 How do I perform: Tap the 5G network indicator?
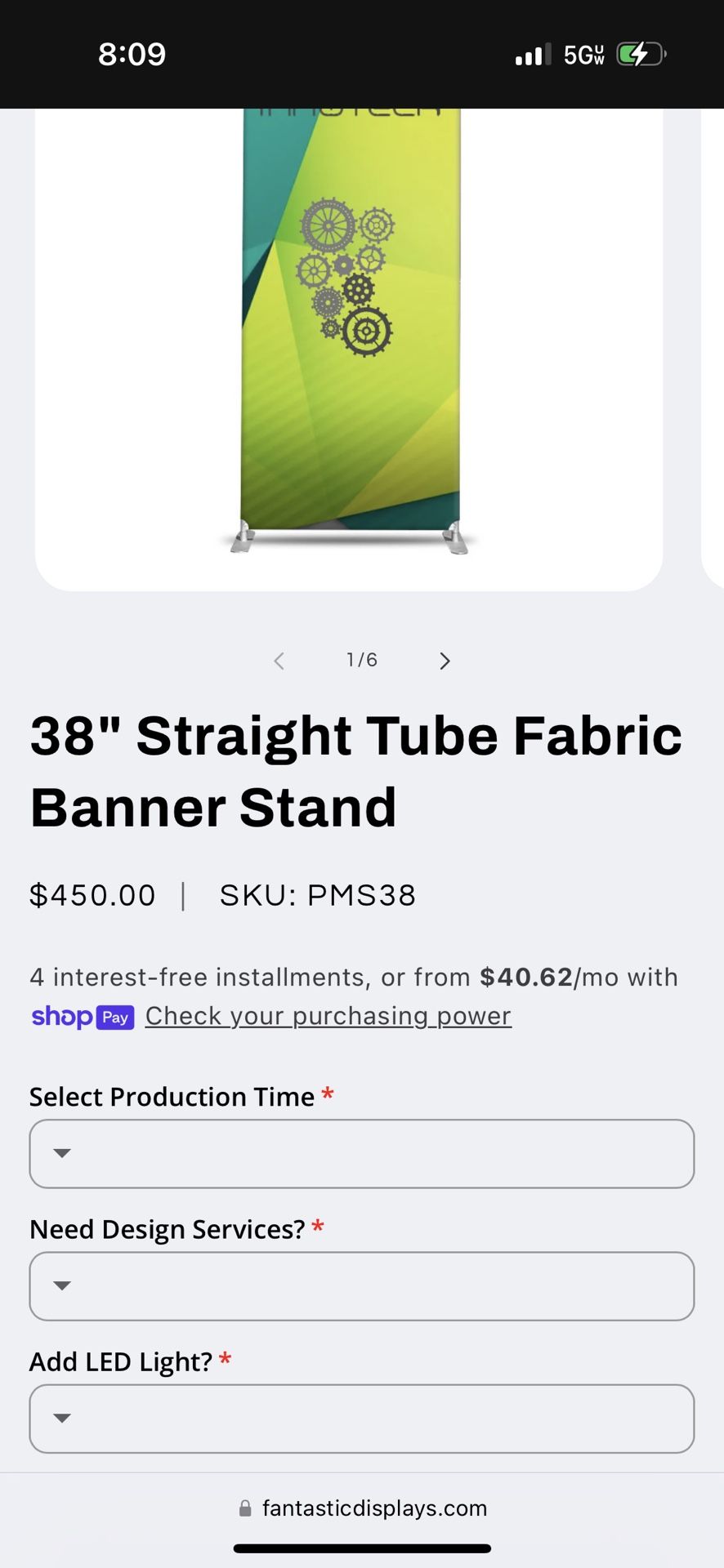click(583, 55)
